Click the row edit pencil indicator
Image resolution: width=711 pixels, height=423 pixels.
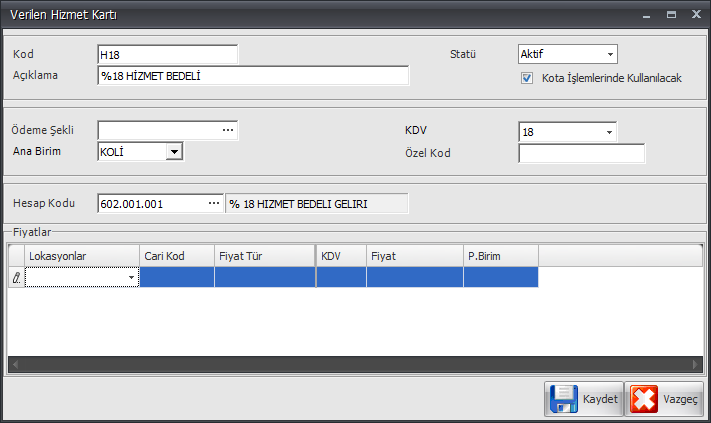[16, 278]
